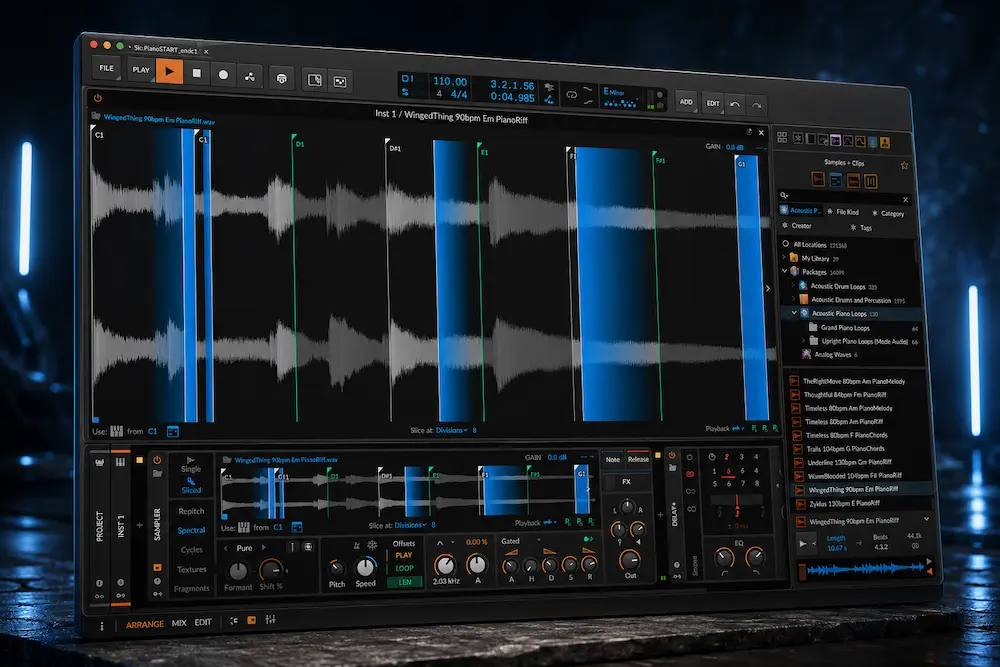This screenshot has height=667, width=1000.
Task: Click the LOOP offset button
Action: pyautogui.click(x=404, y=568)
